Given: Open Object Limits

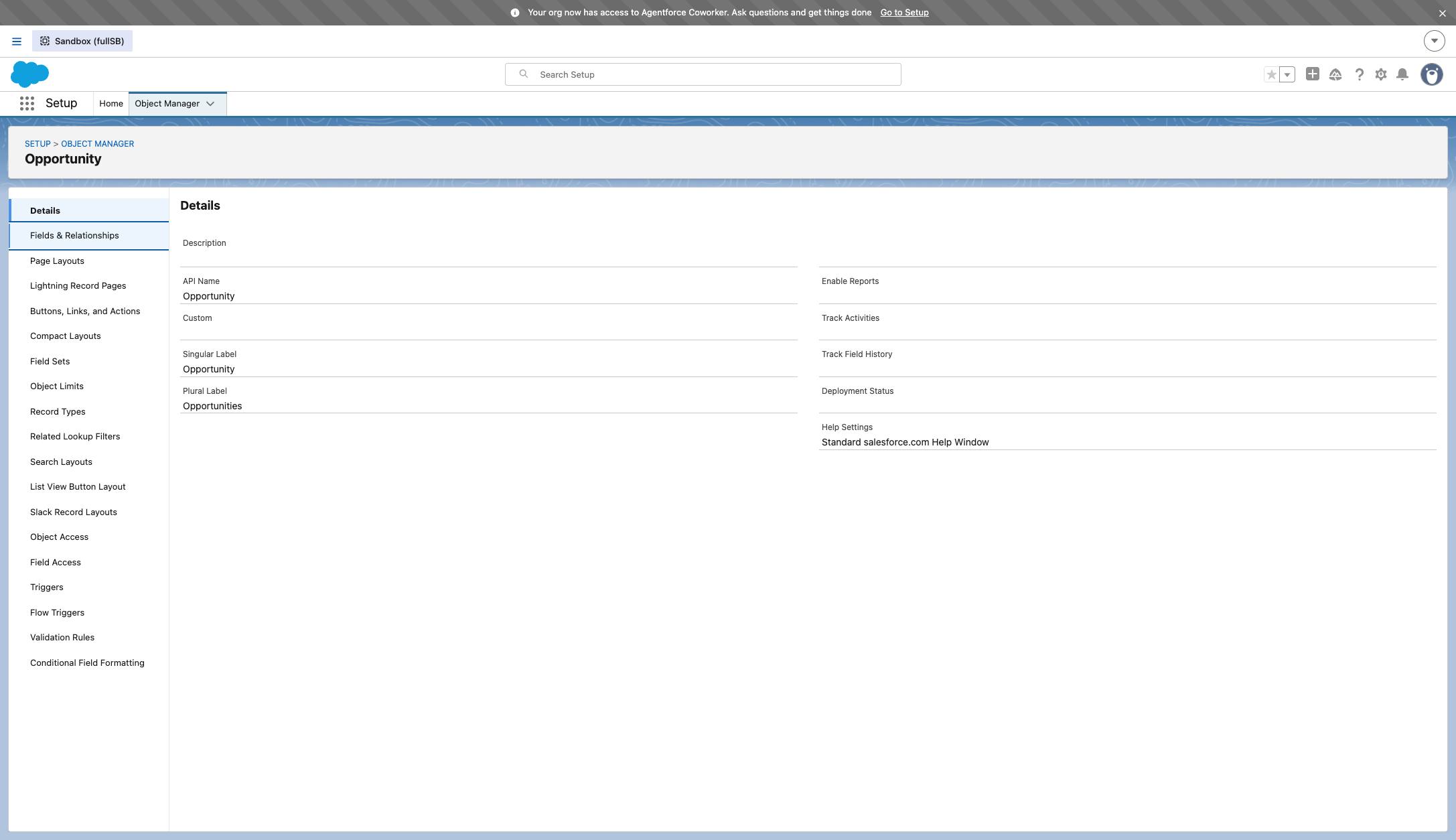Looking at the screenshot, I should [x=89, y=387].
